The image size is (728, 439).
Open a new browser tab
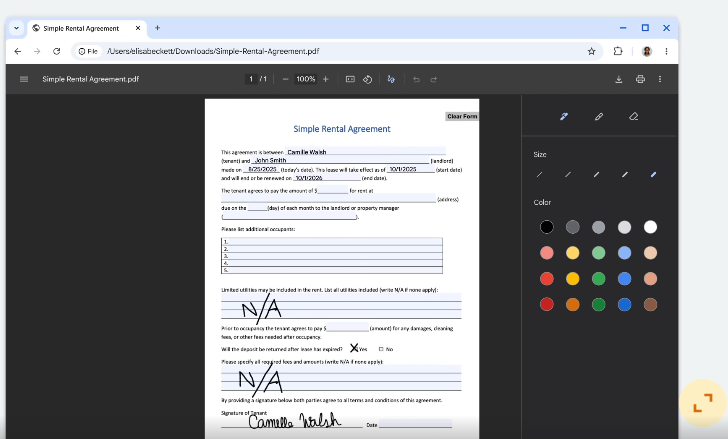coord(157,28)
